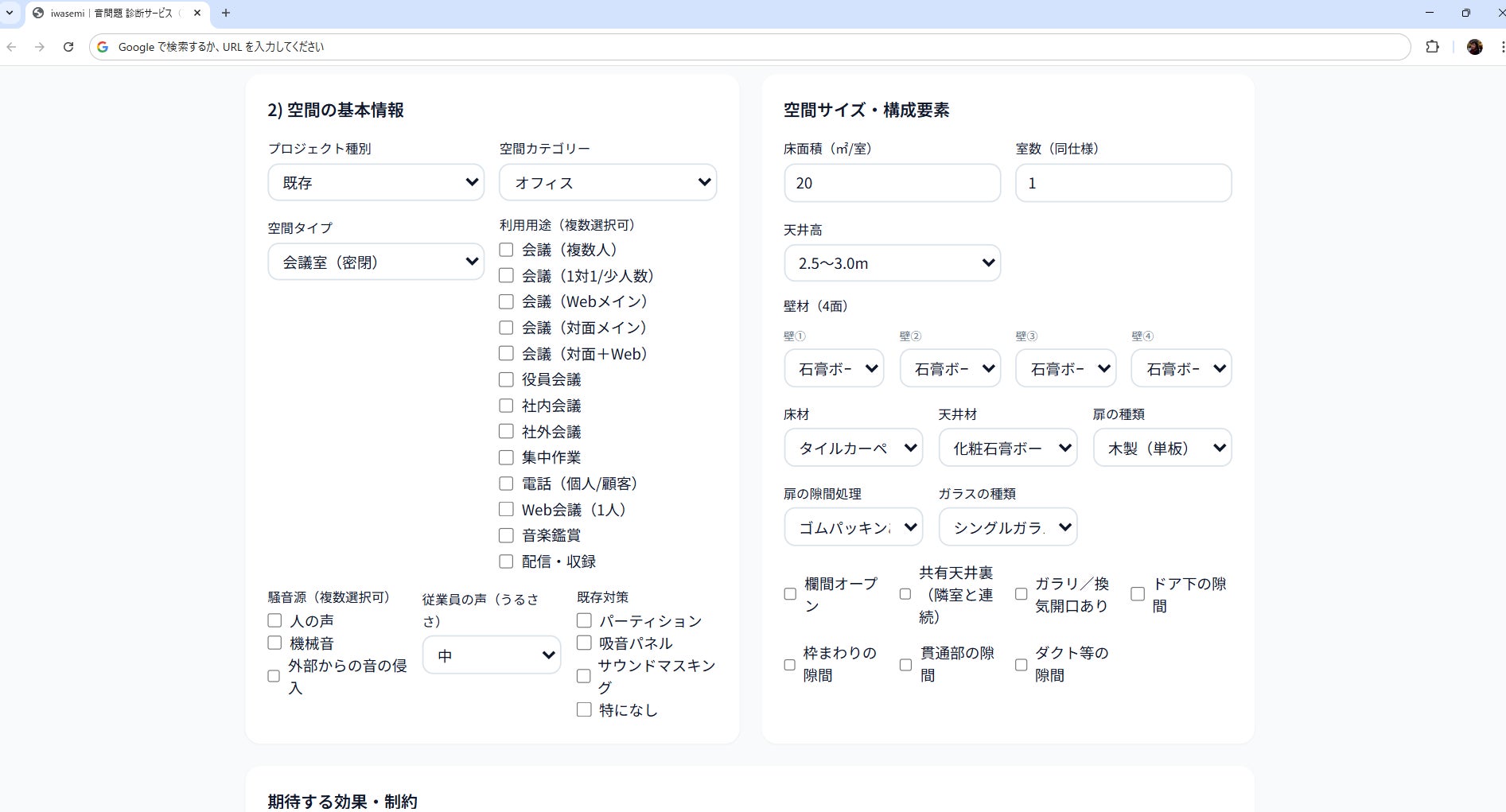The height and width of the screenshot is (812, 1506).
Task: Check 会議（Webメイン）option
Action: pos(506,301)
